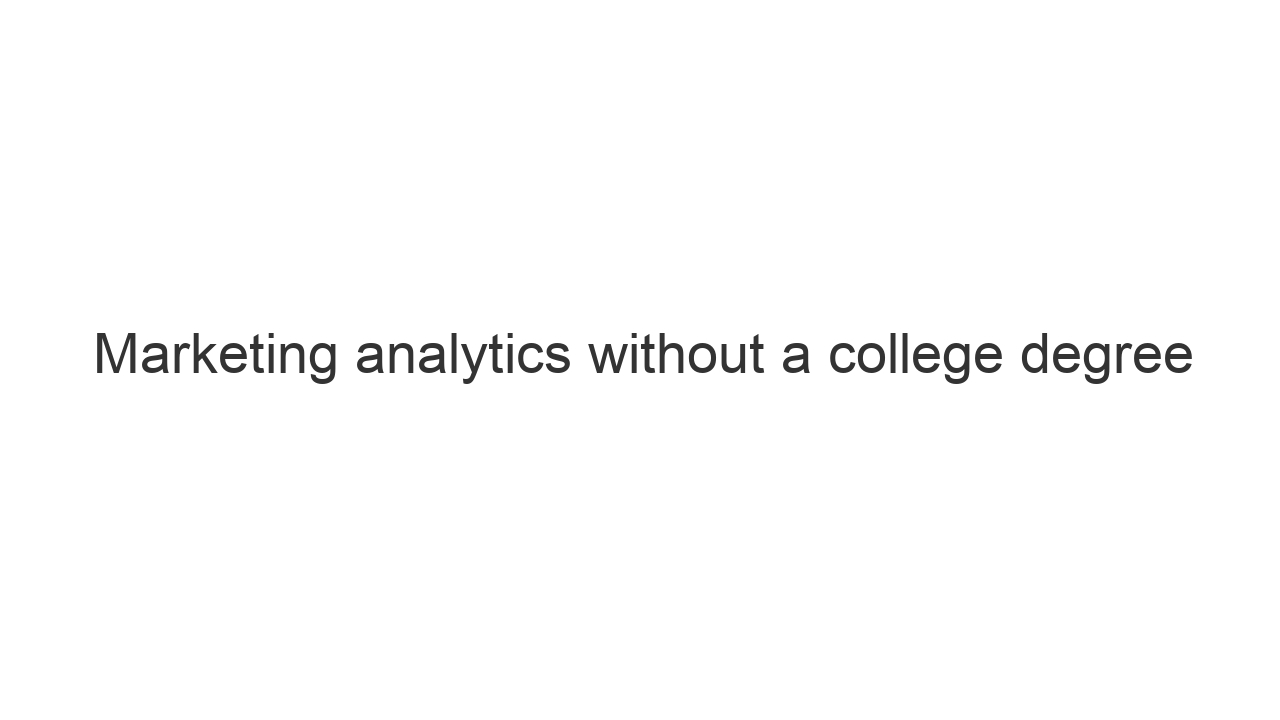
Task: Click the word "without" in the title
Action: [x=676, y=355]
